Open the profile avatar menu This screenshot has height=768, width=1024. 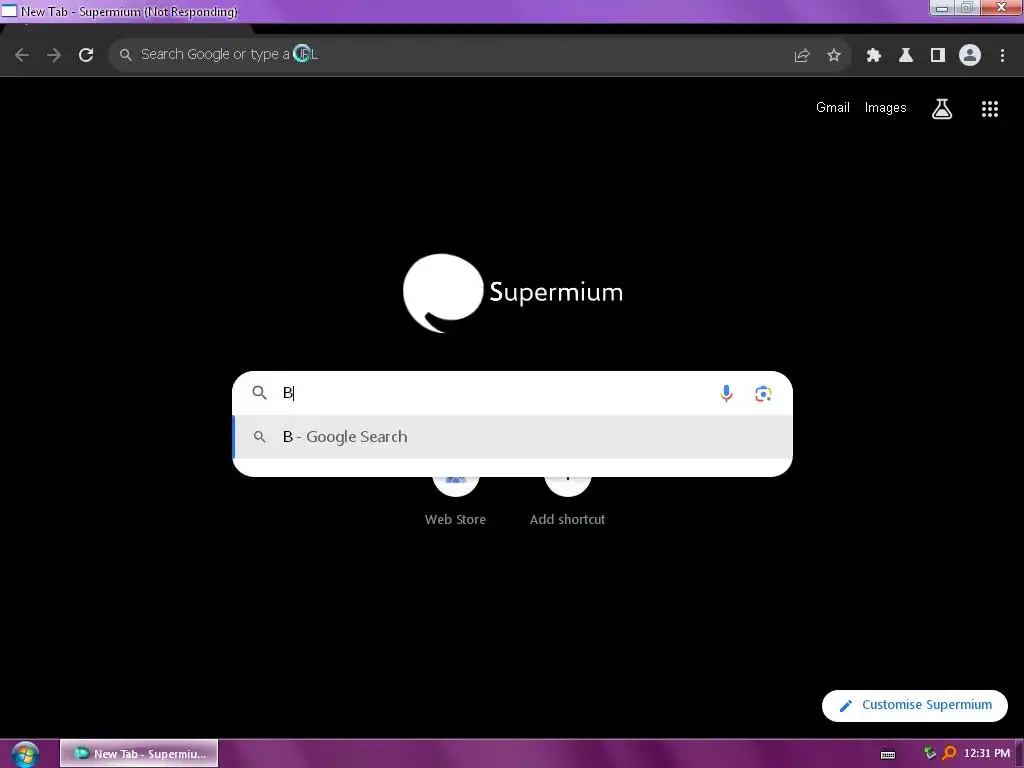point(970,55)
